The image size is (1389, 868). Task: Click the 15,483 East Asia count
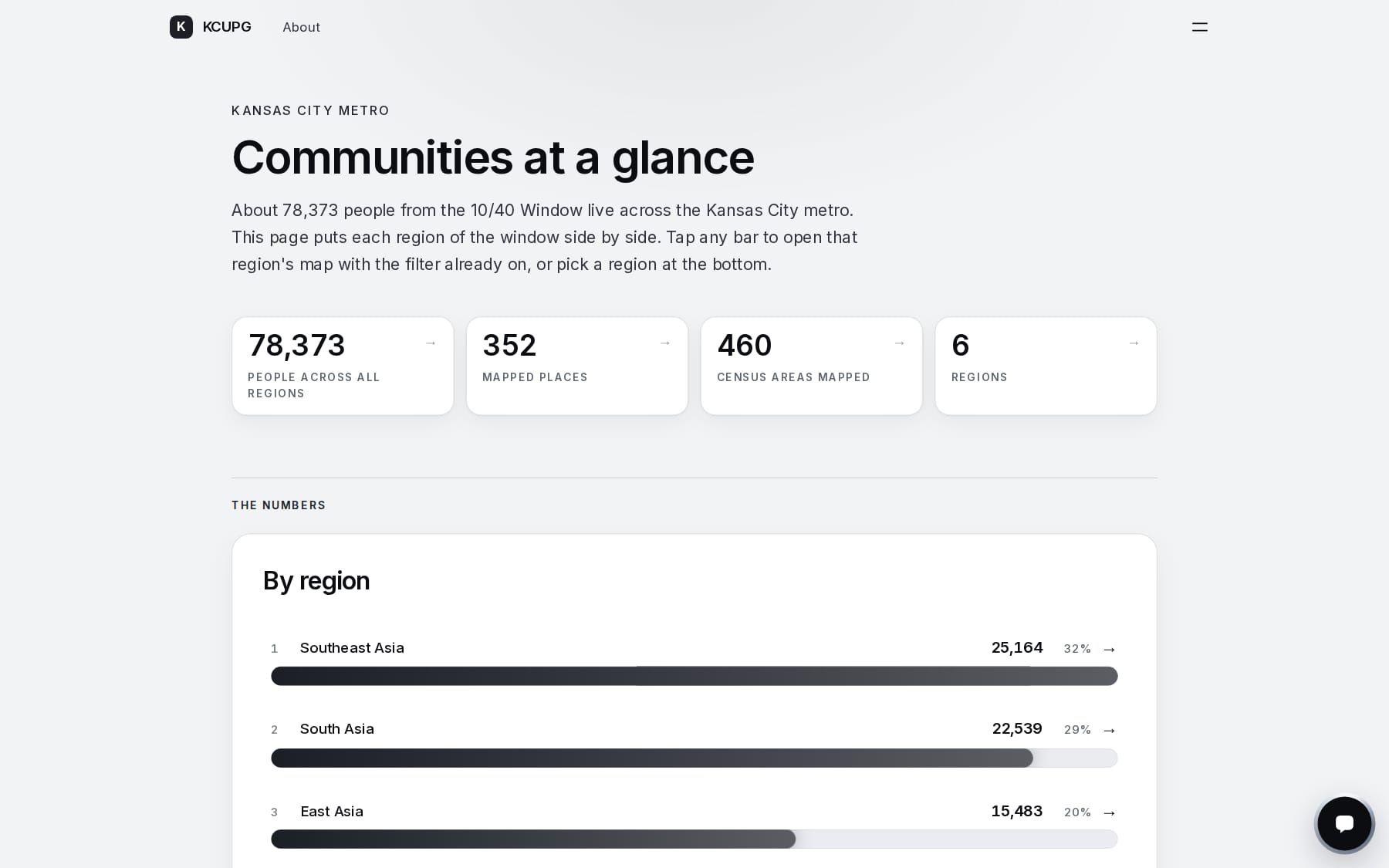[x=1017, y=812]
